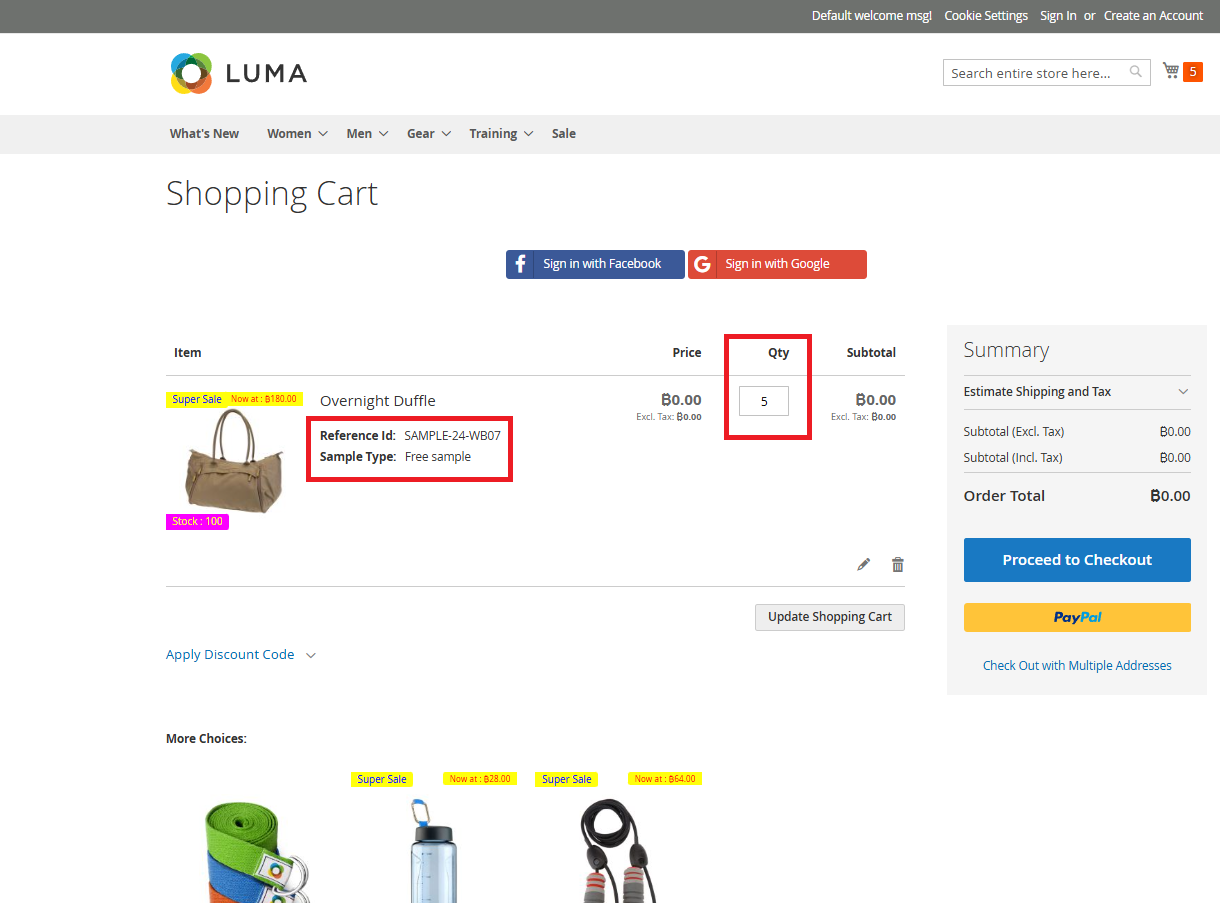Open the Women menu dropdown
Image resolution: width=1220 pixels, height=903 pixels.
[297, 134]
